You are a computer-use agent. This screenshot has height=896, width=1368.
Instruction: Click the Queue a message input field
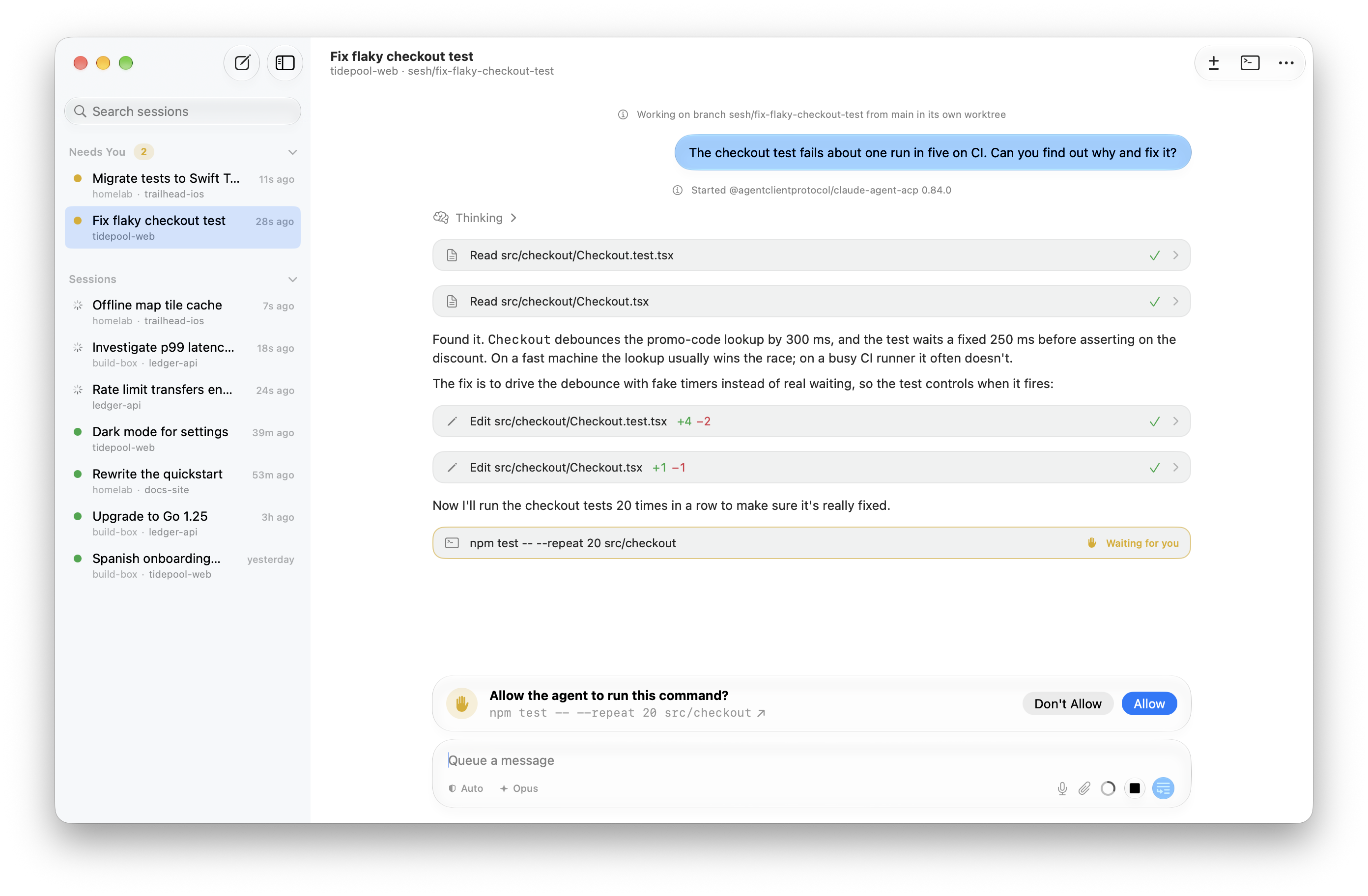pos(811,760)
